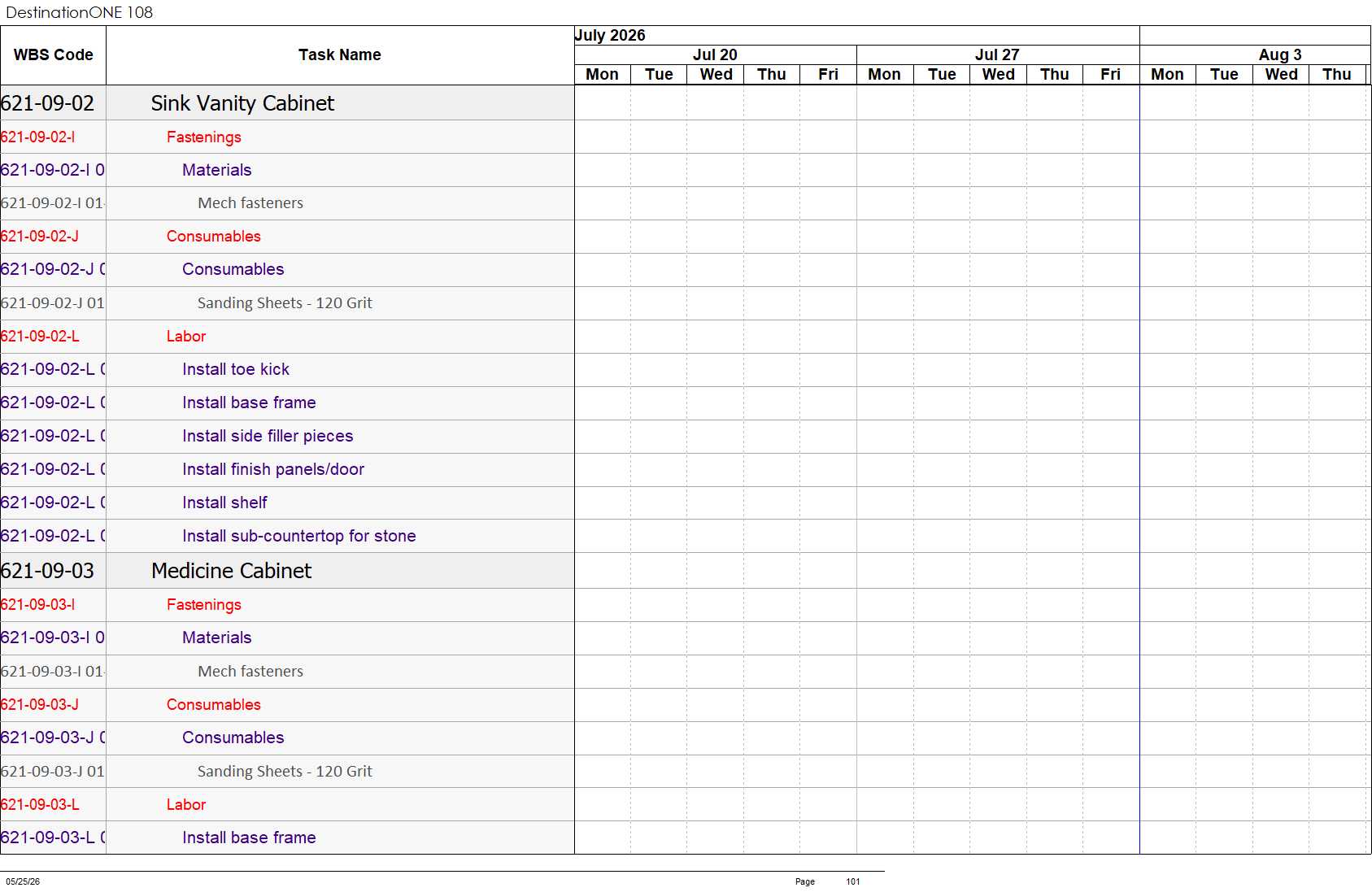
Task: Click the Aug 3 week header
Action: pos(1279,54)
